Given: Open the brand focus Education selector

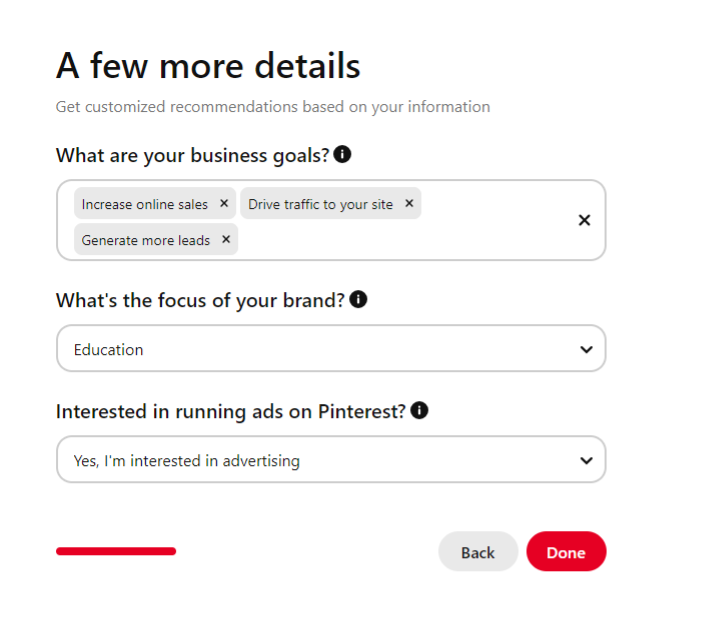Looking at the screenshot, I should click(331, 348).
